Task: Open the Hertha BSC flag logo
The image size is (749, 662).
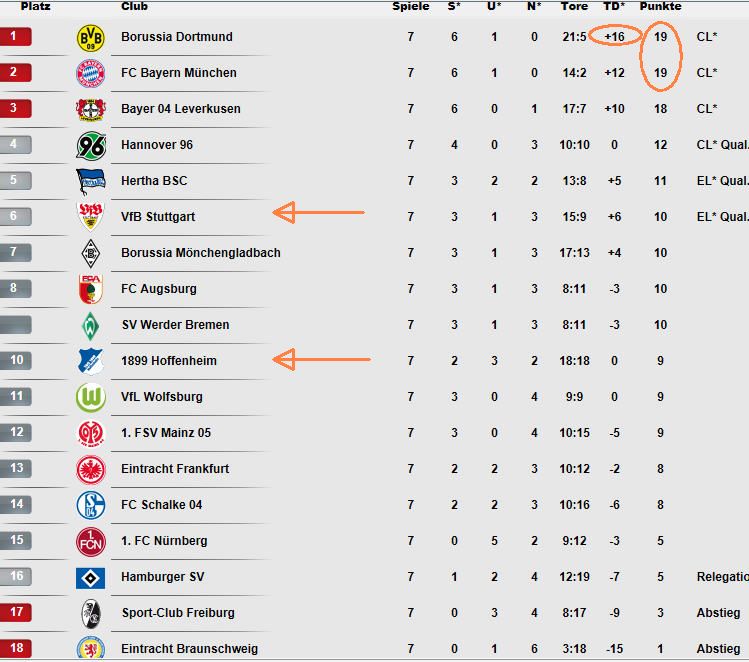Action: click(91, 181)
